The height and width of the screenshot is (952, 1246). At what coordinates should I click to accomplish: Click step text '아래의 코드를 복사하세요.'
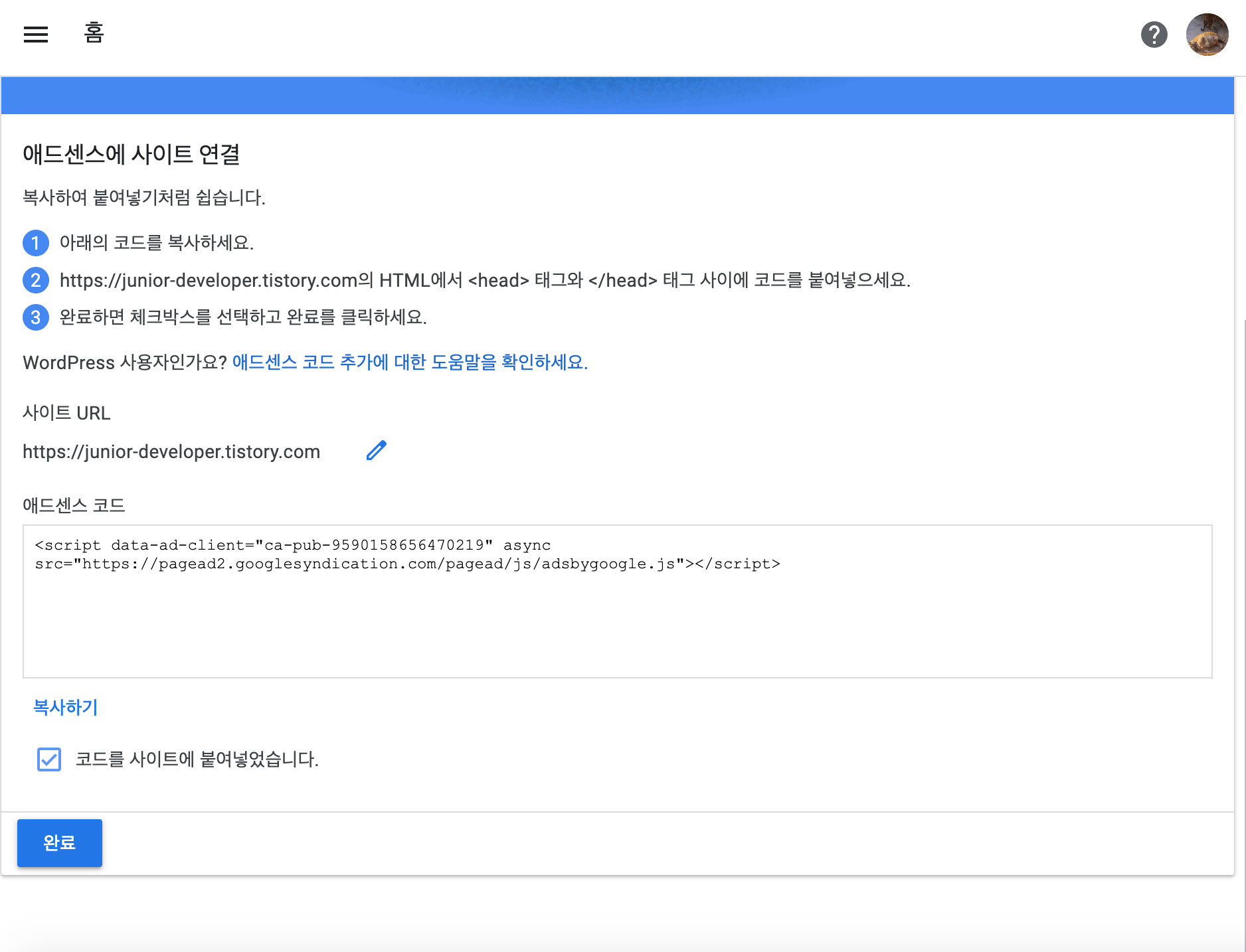(157, 243)
